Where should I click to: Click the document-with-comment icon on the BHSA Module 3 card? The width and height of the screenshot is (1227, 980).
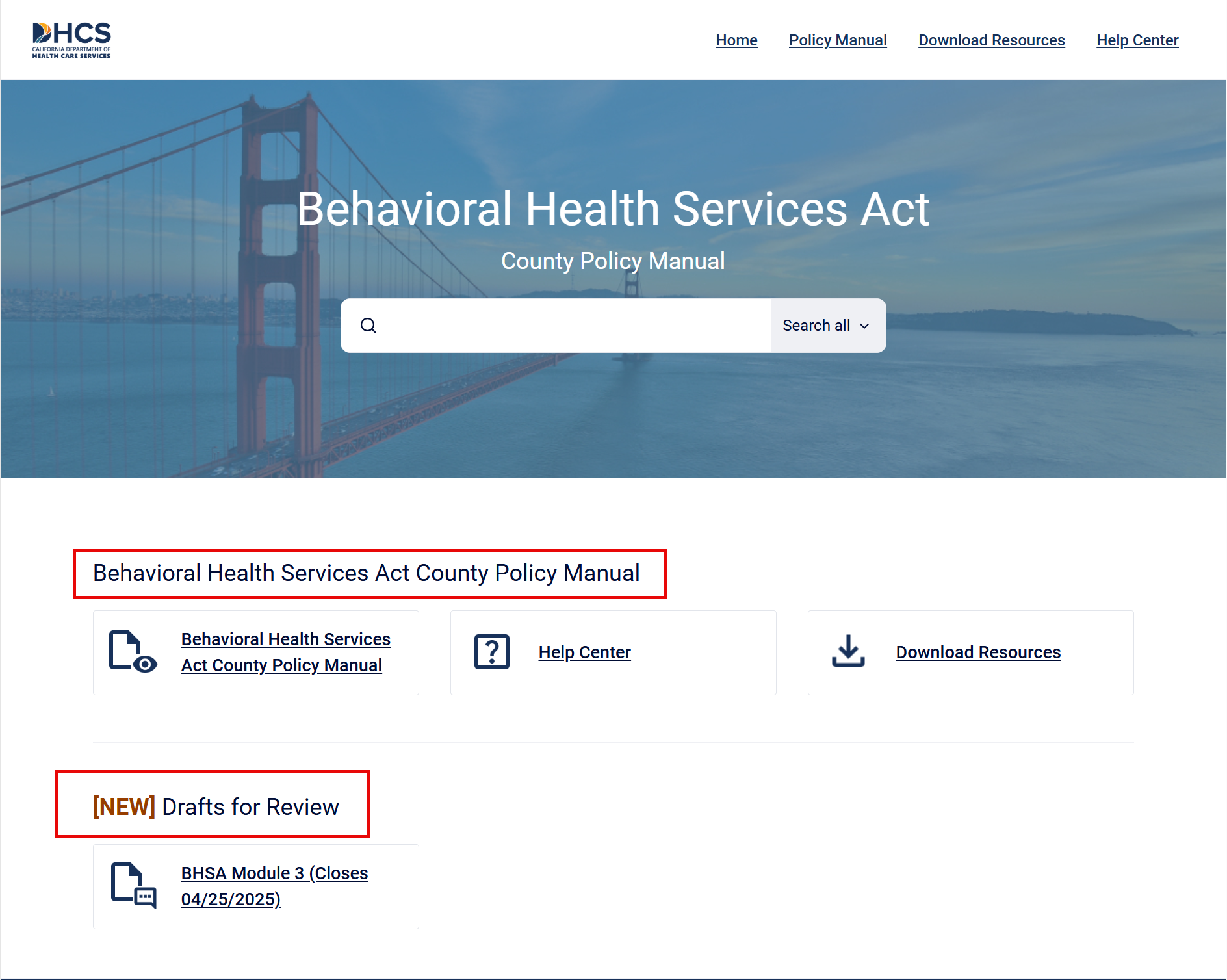(135, 886)
